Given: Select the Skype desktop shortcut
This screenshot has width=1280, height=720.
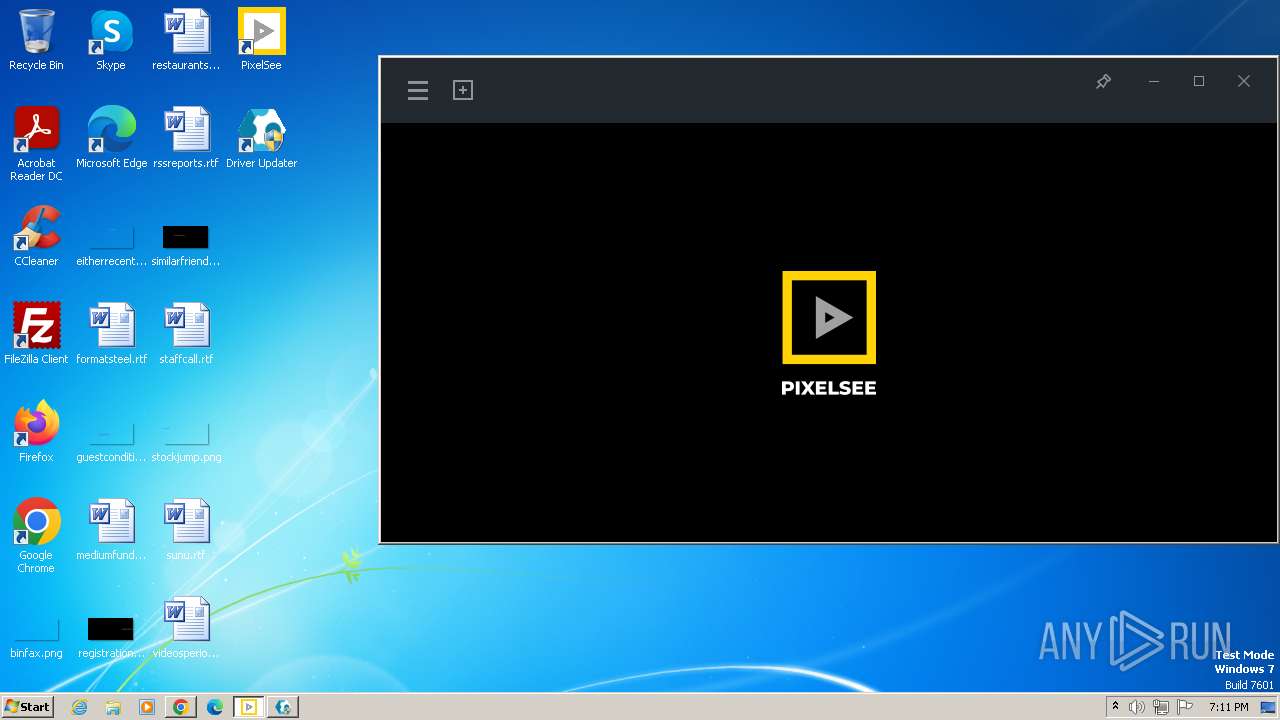Looking at the screenshot, I should pos(111,40).
